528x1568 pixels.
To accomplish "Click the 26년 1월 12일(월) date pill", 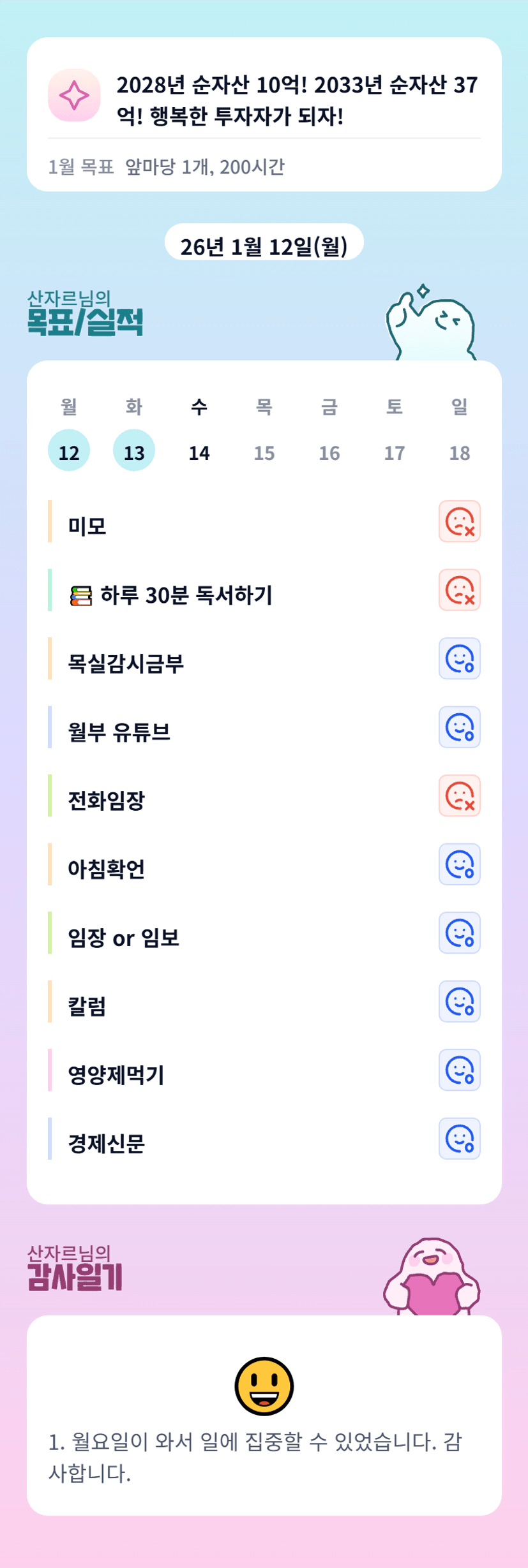I will pyautogui.click(x=264, y=246).
